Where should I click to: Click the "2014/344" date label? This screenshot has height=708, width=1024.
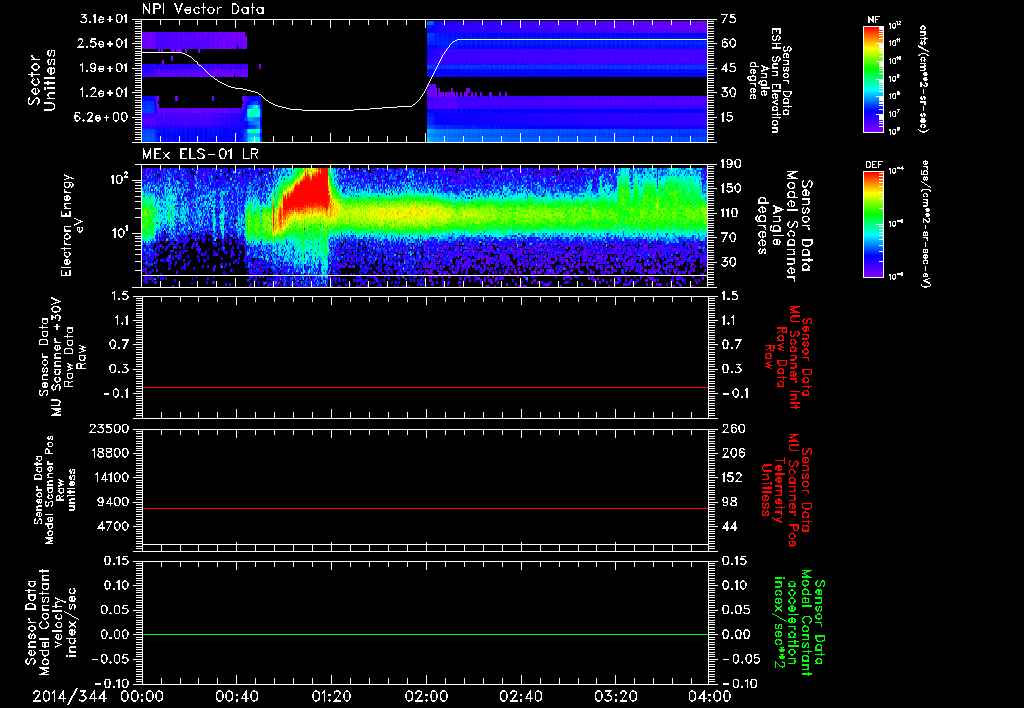click(x=69, y=696)
